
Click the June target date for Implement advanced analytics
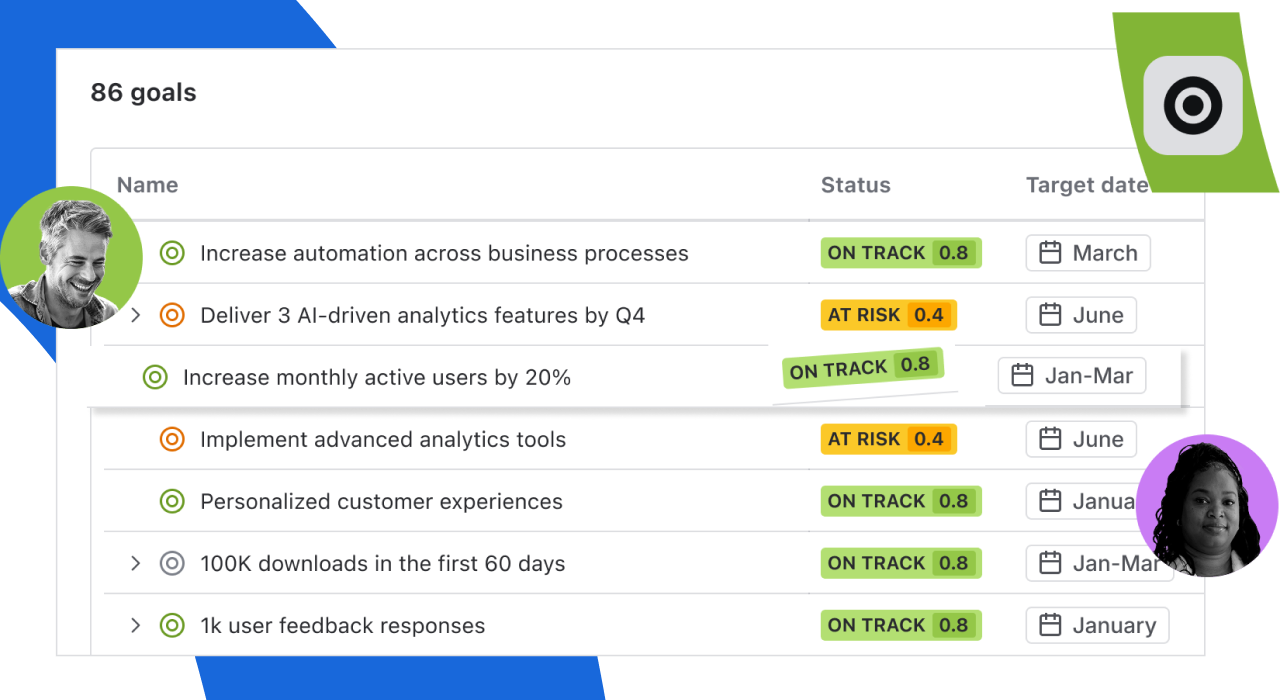[x=1081, y=439]
